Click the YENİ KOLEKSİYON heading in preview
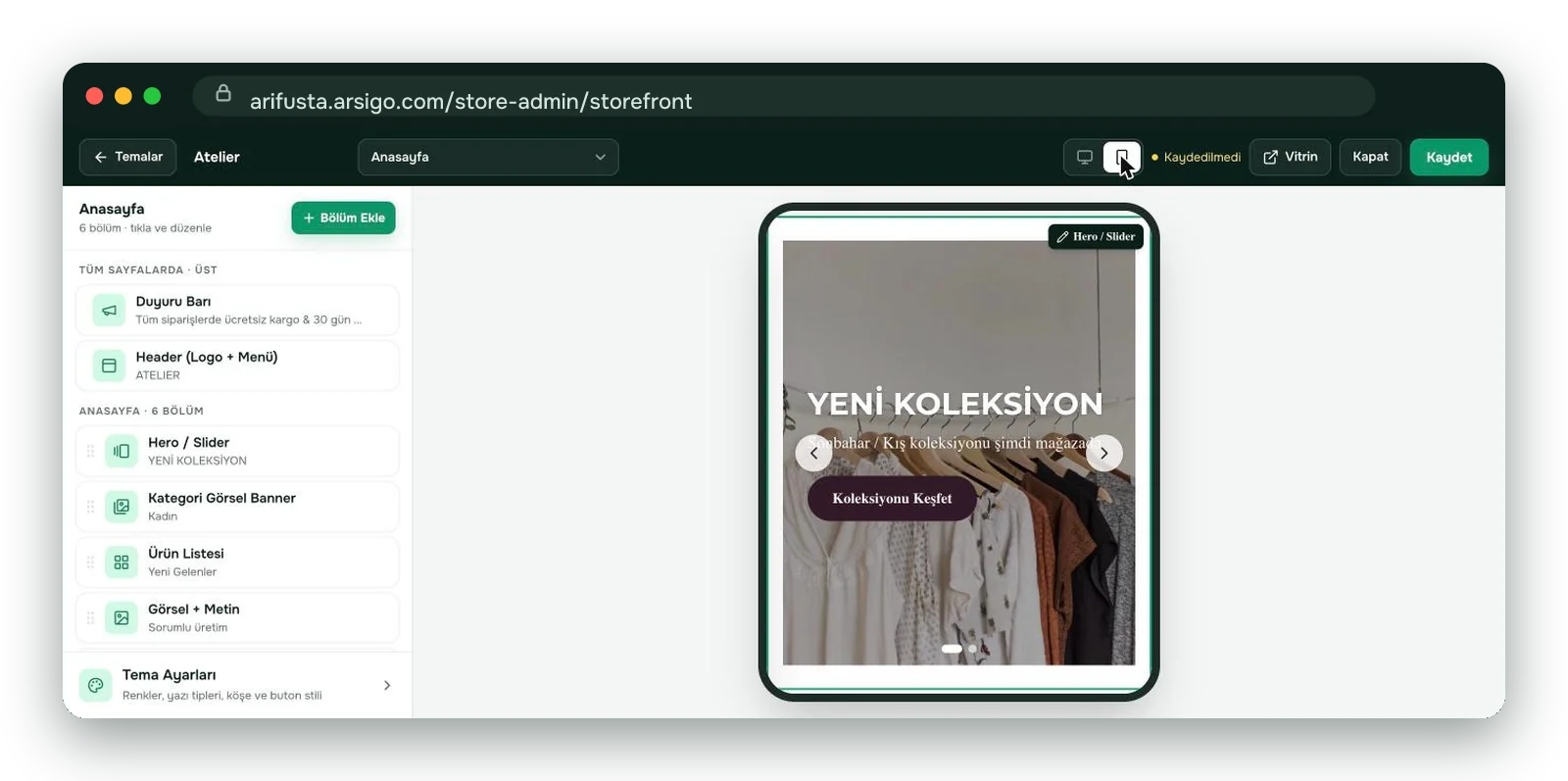The width and height of the screenshot is (1568, 781). 955,403
